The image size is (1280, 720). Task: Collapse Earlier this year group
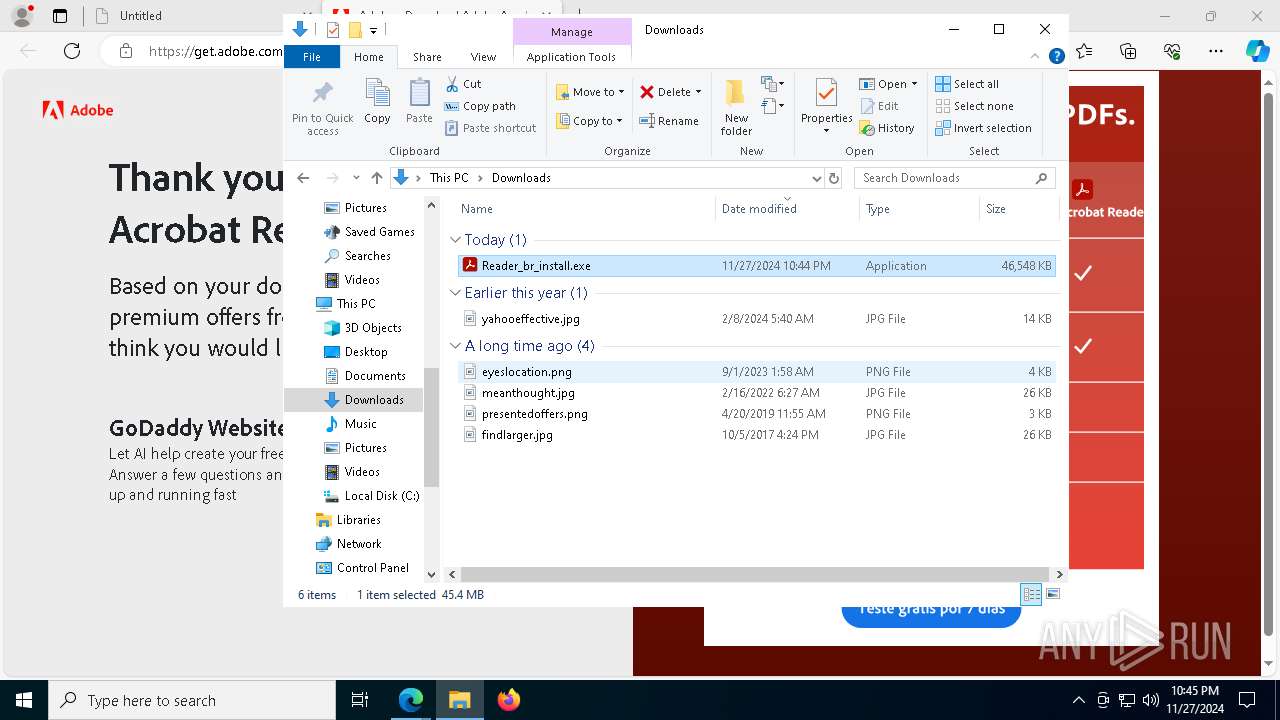tap(456, 293)
